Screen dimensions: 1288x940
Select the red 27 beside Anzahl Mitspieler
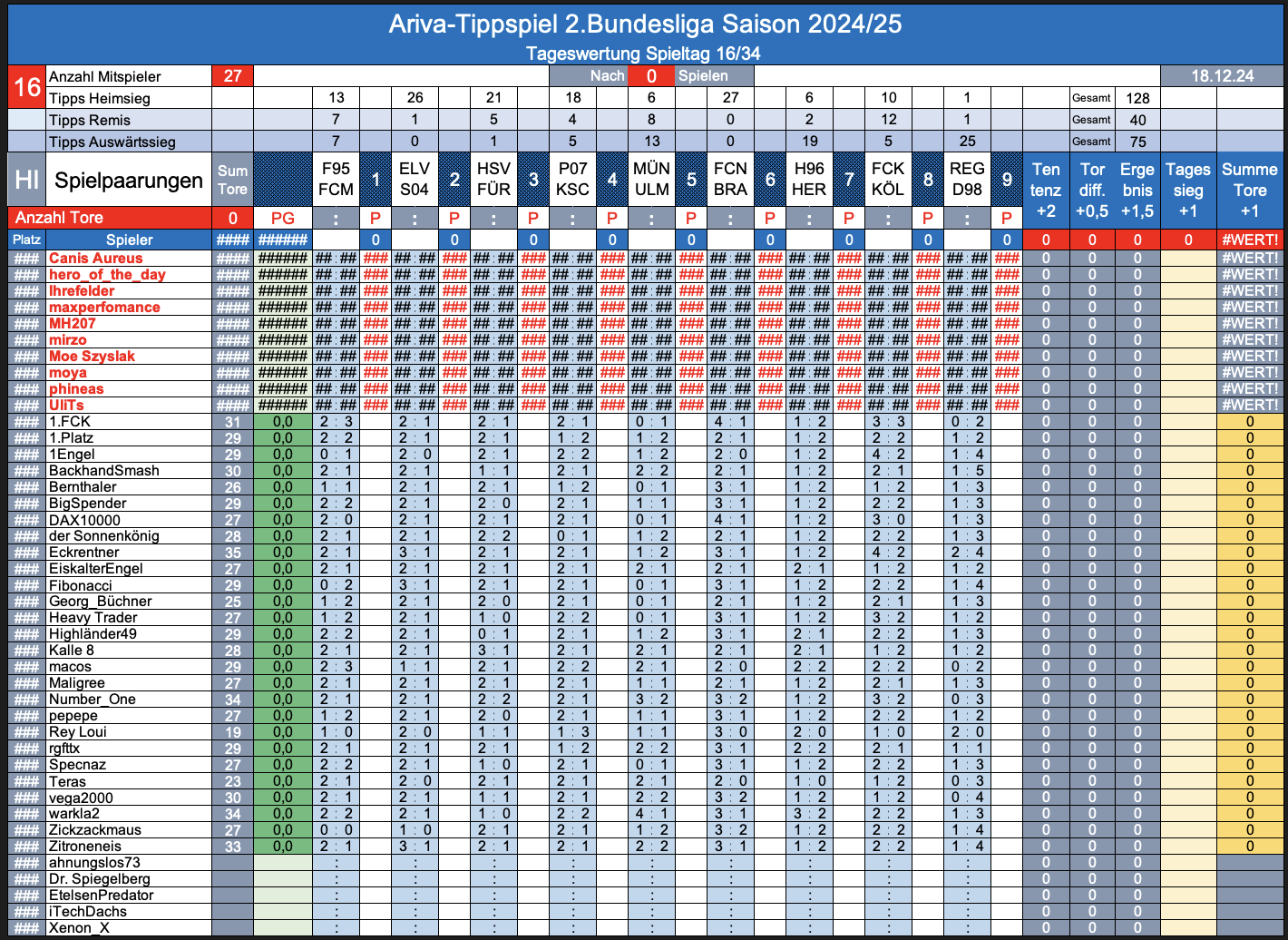click(232, 76)
